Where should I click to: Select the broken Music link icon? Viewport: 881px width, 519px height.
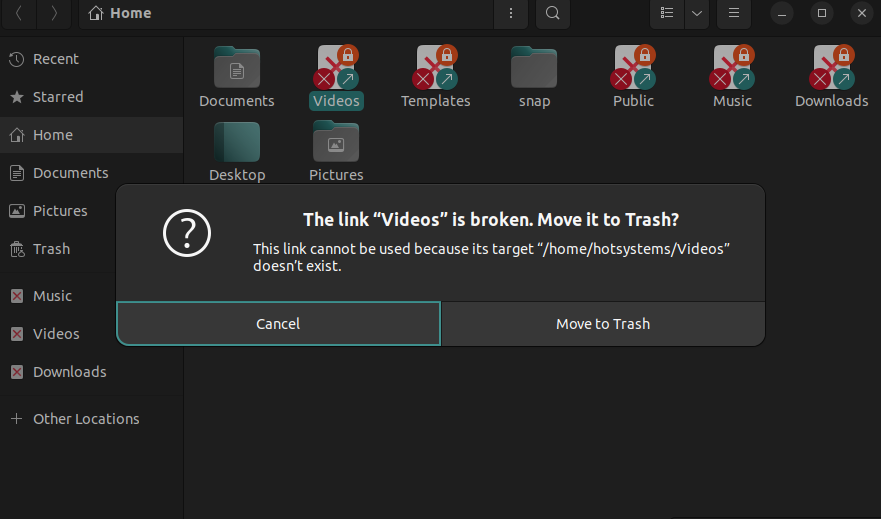732,67
